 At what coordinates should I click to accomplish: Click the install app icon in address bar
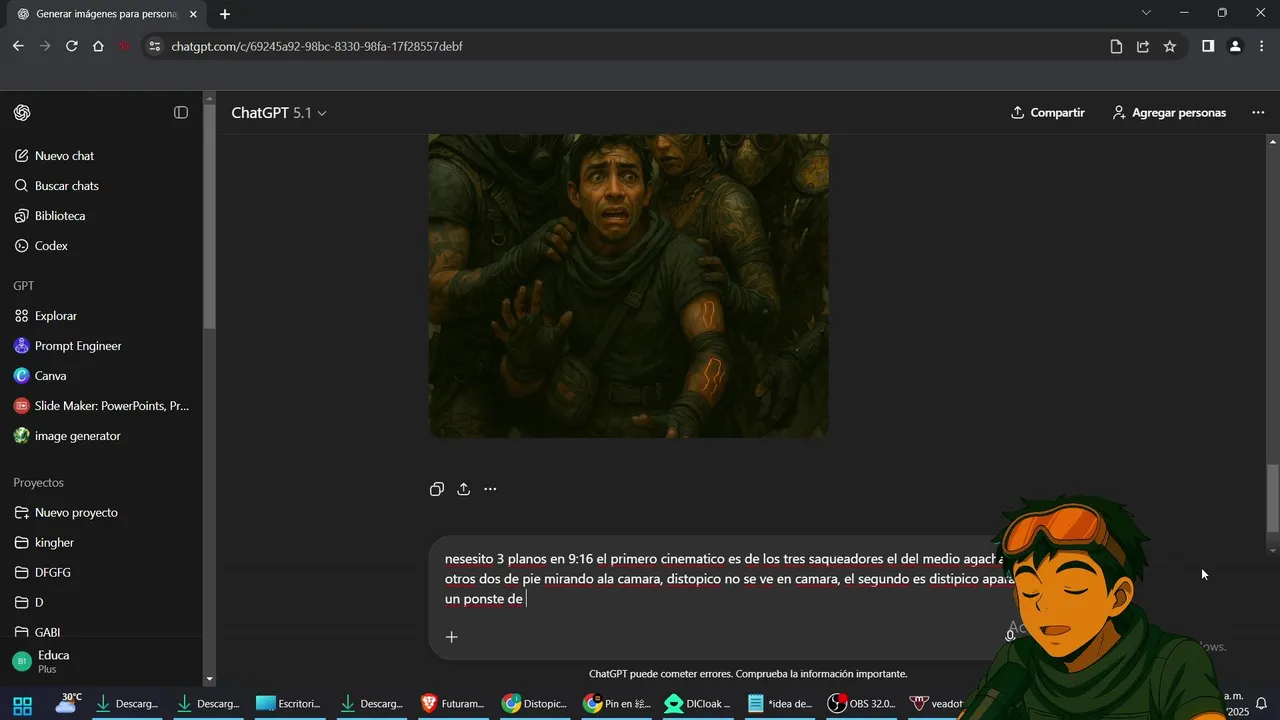(x=1116, y=46)
